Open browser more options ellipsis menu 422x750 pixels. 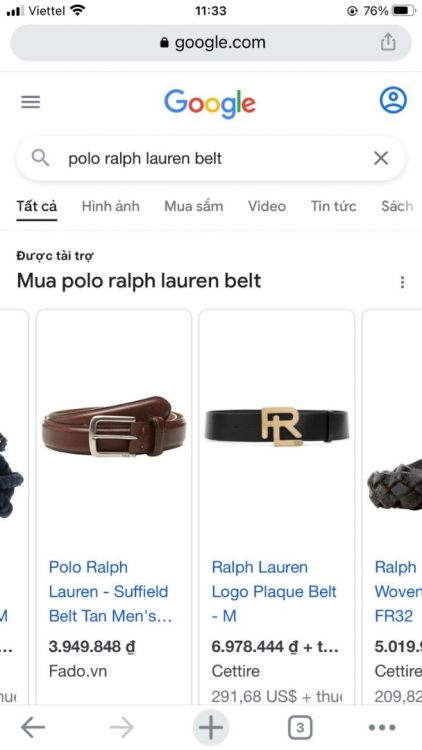[x=382, y=728]
